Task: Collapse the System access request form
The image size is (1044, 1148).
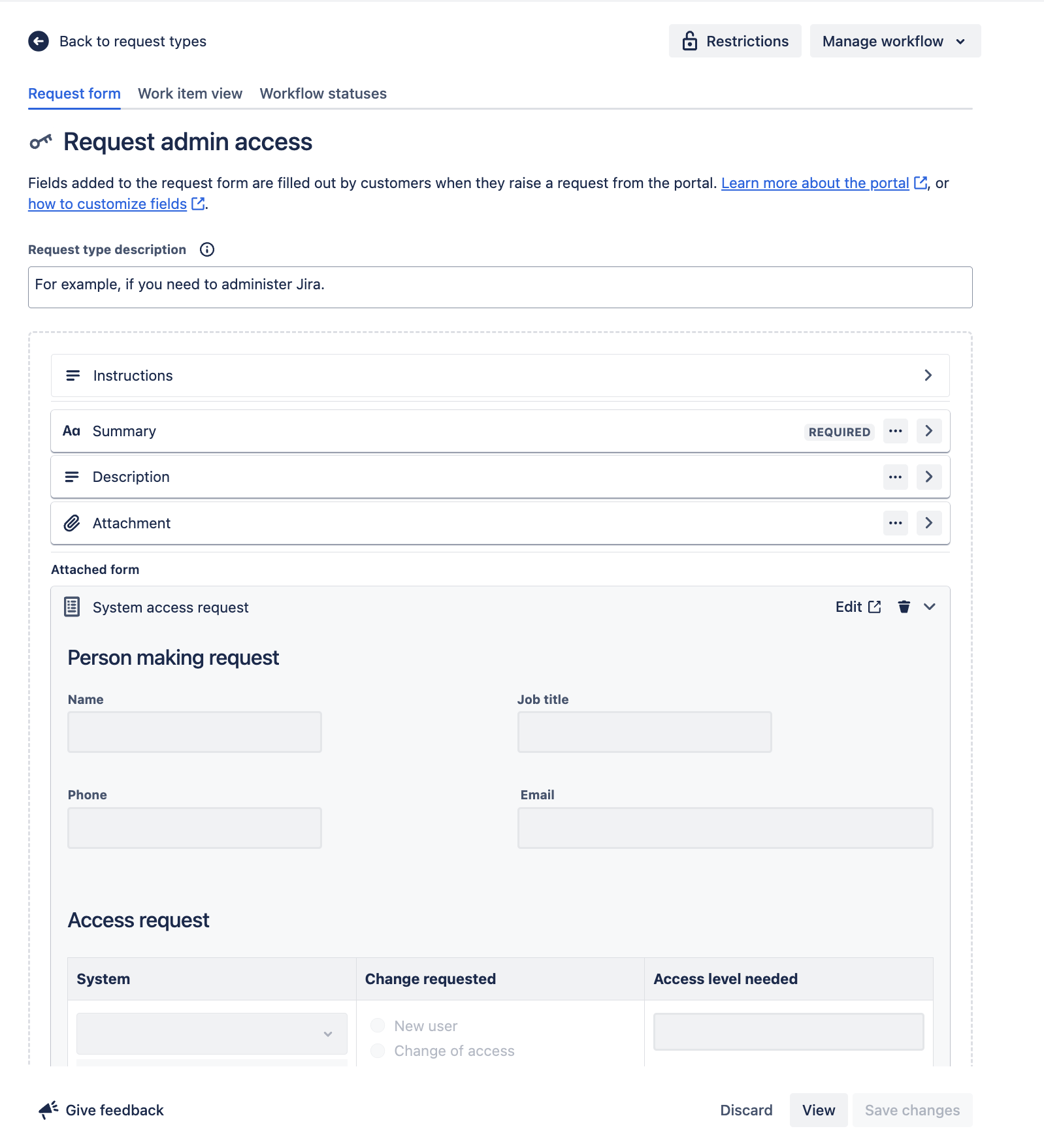Action: pos(929,607)
